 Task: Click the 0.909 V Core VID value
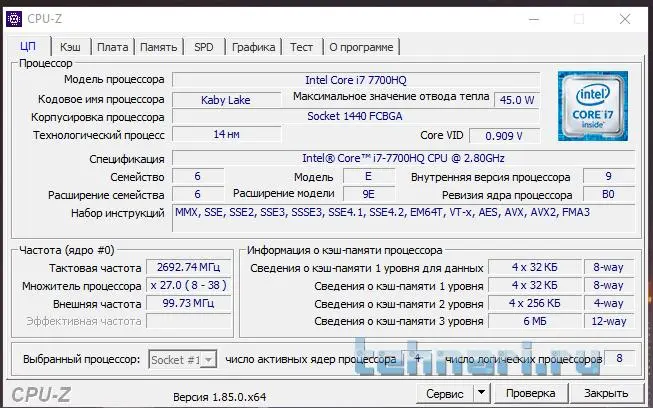tap(504, 136)
